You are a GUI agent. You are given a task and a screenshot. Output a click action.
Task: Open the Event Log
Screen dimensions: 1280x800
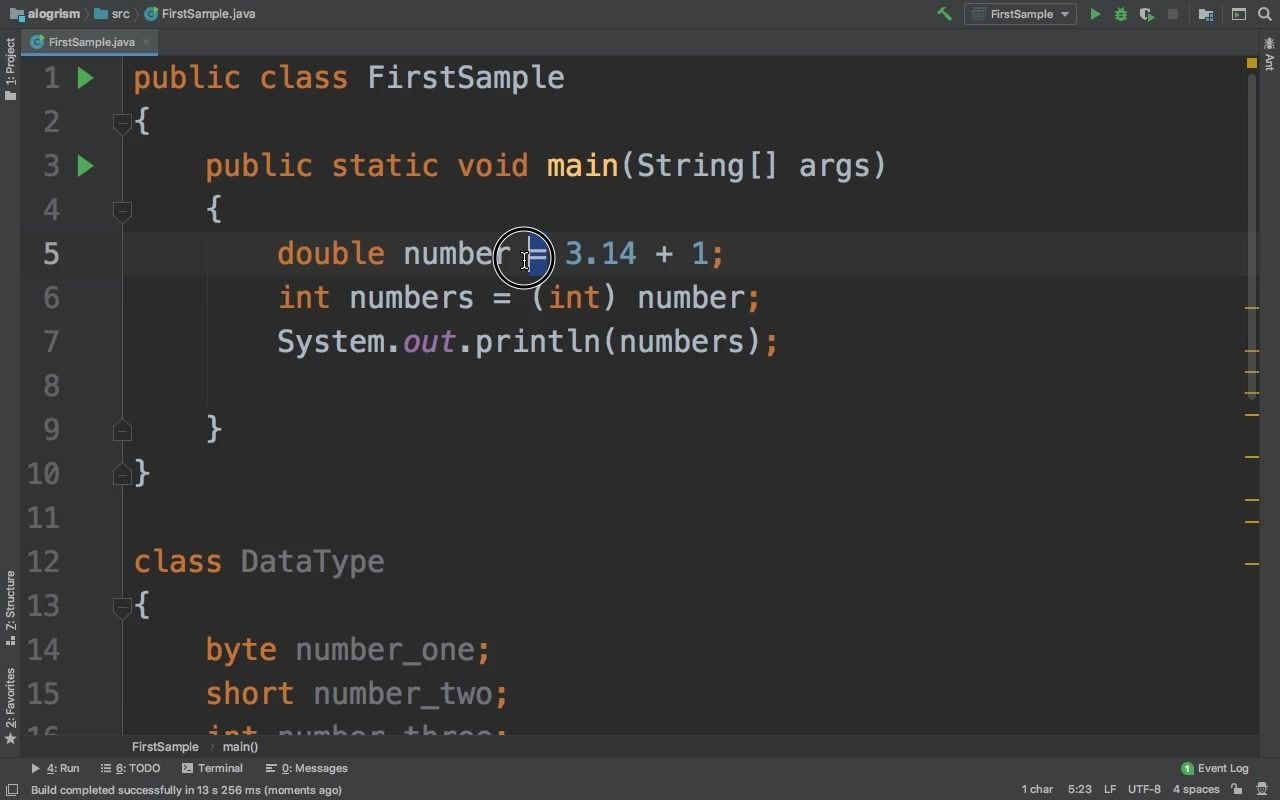(x=1215, y=768)
